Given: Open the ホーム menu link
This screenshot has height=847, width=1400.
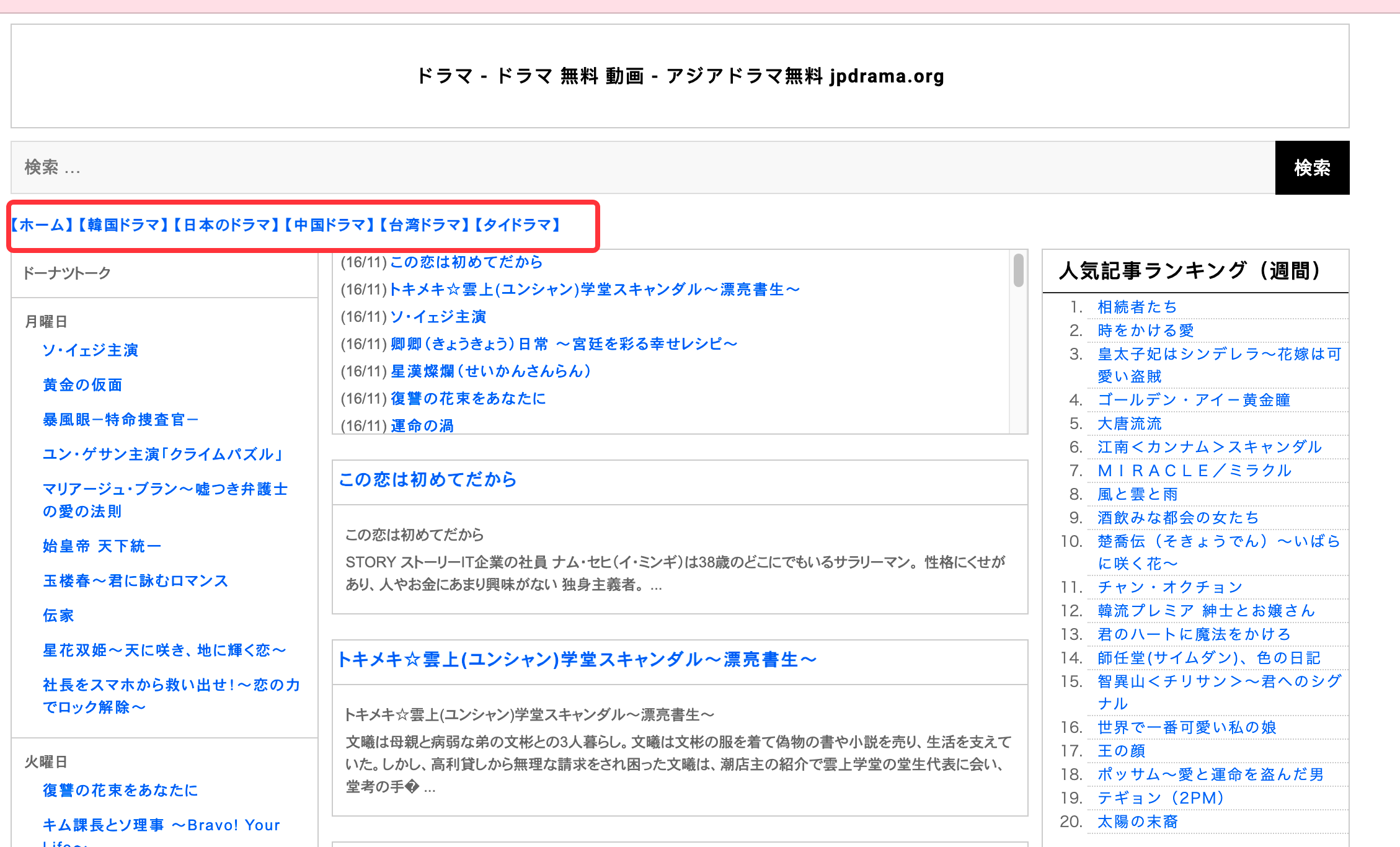Looking at the screenshot, I should (42, 225).
